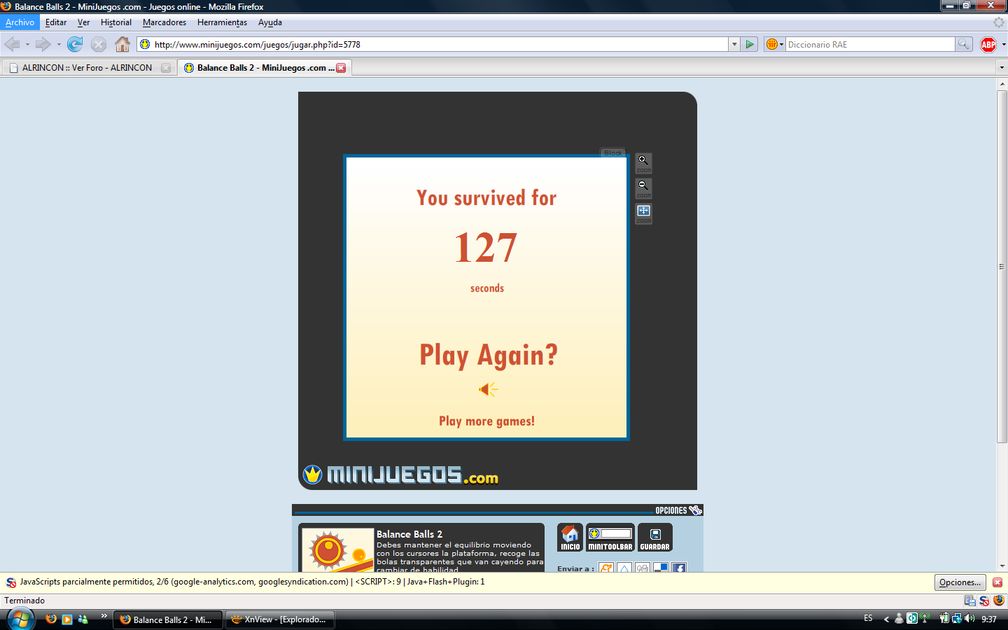
Task: Click the fit-to-screen icon beside the game
Action: point(644,212)
